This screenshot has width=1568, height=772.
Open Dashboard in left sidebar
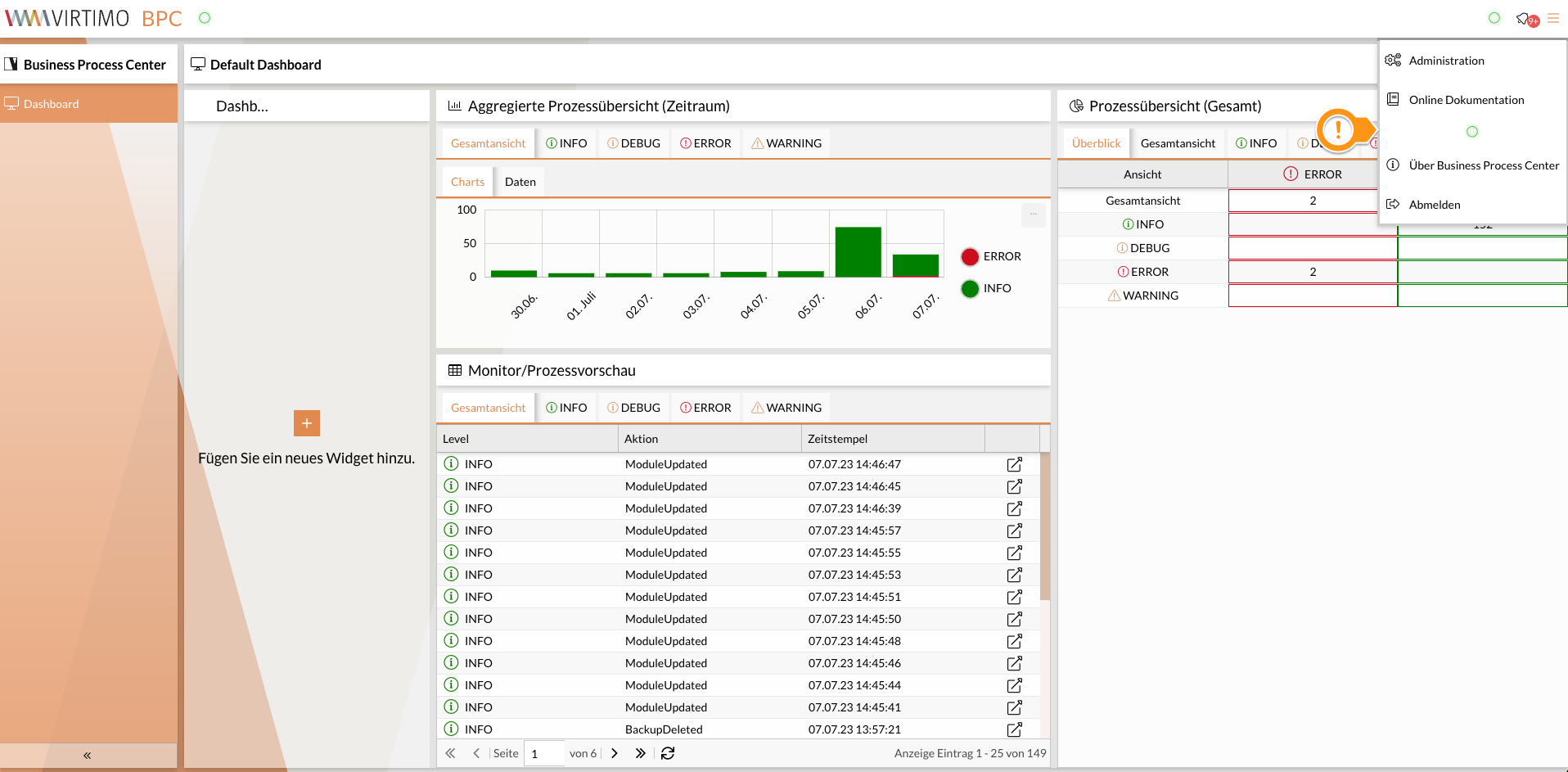[51, 104]
